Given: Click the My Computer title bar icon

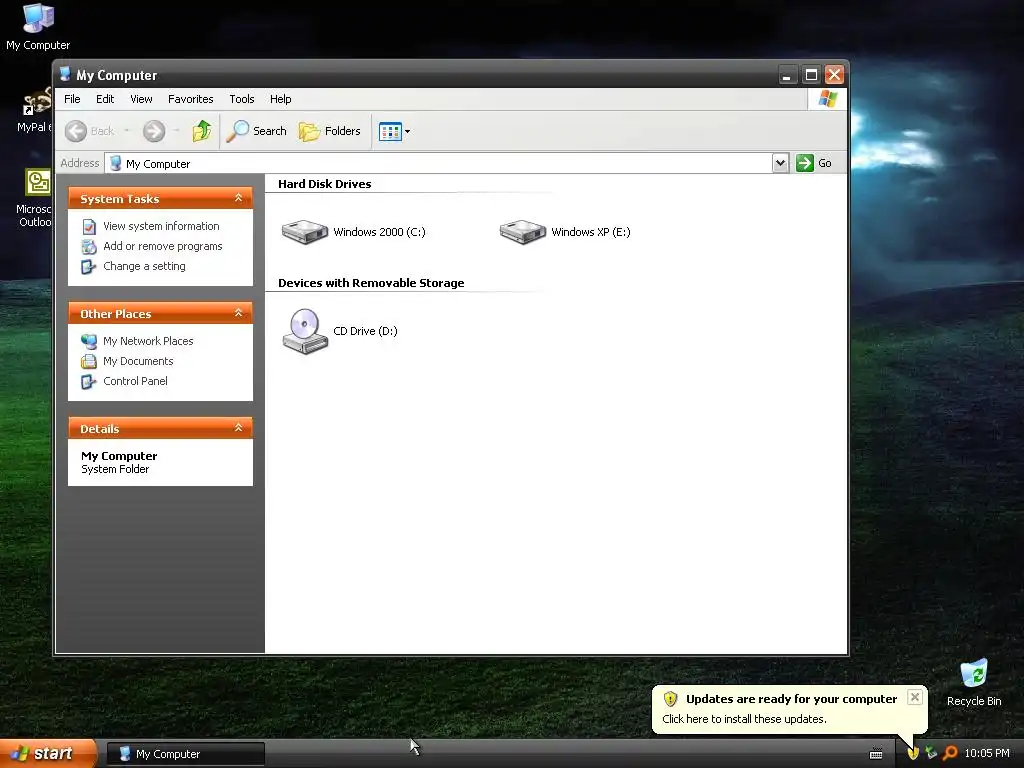Looking at the screenshot, I should 65,74.
